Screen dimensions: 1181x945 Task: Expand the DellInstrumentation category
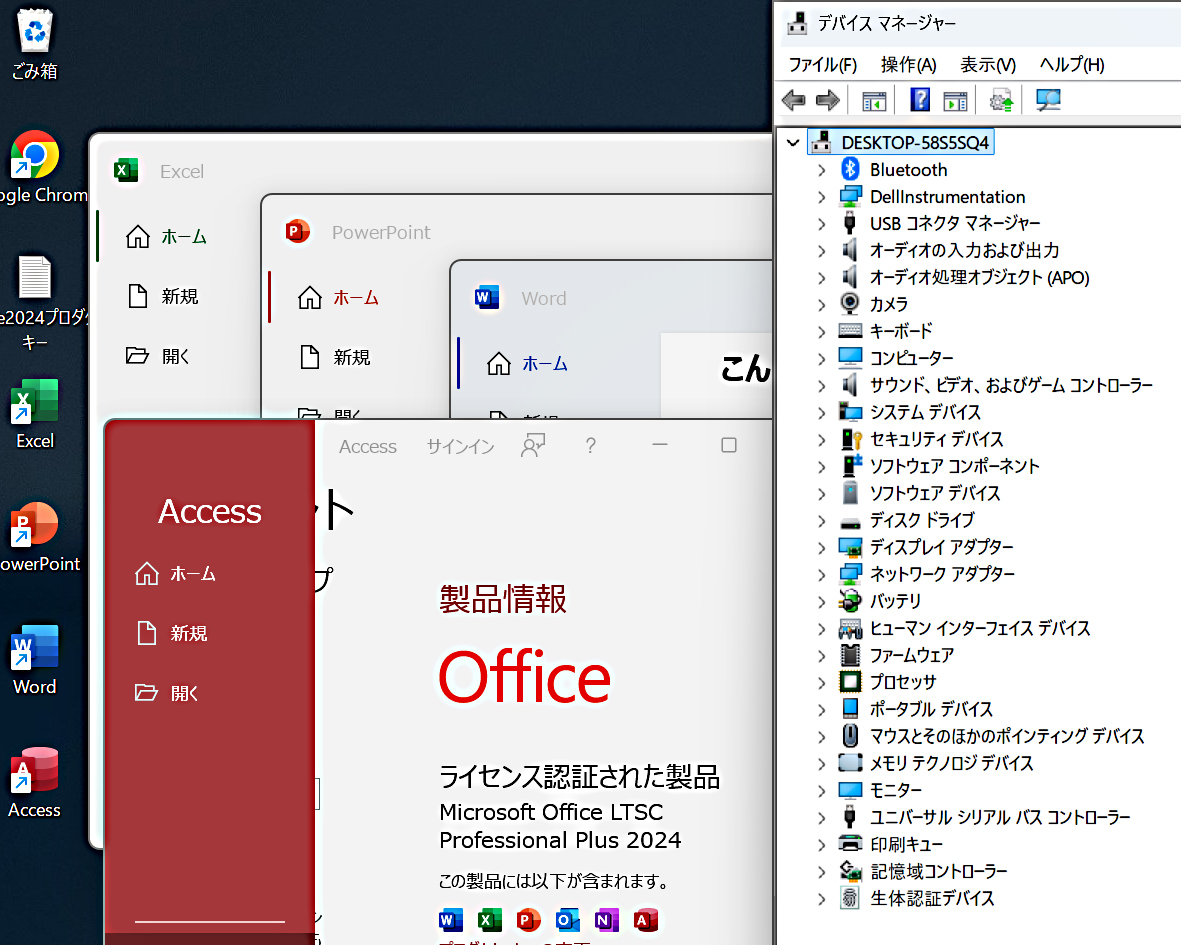[822, 197]
